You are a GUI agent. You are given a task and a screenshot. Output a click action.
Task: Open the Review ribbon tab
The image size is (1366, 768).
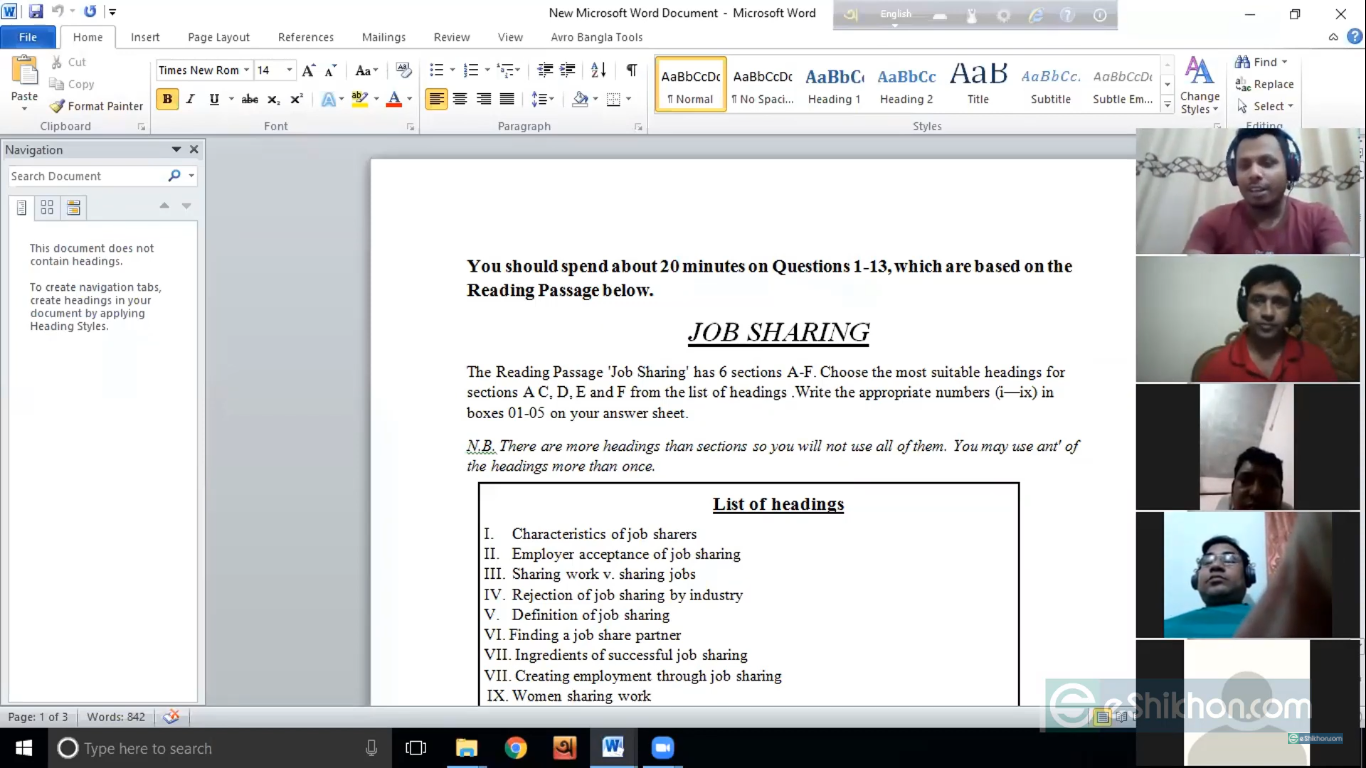click(x=451, y=37)
